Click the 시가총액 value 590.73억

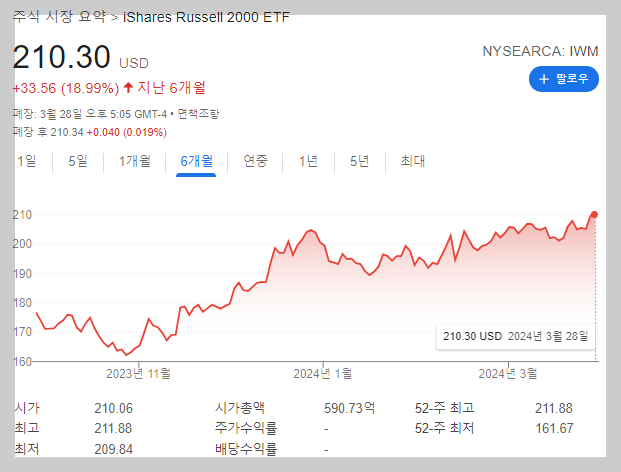coord(349,408)
